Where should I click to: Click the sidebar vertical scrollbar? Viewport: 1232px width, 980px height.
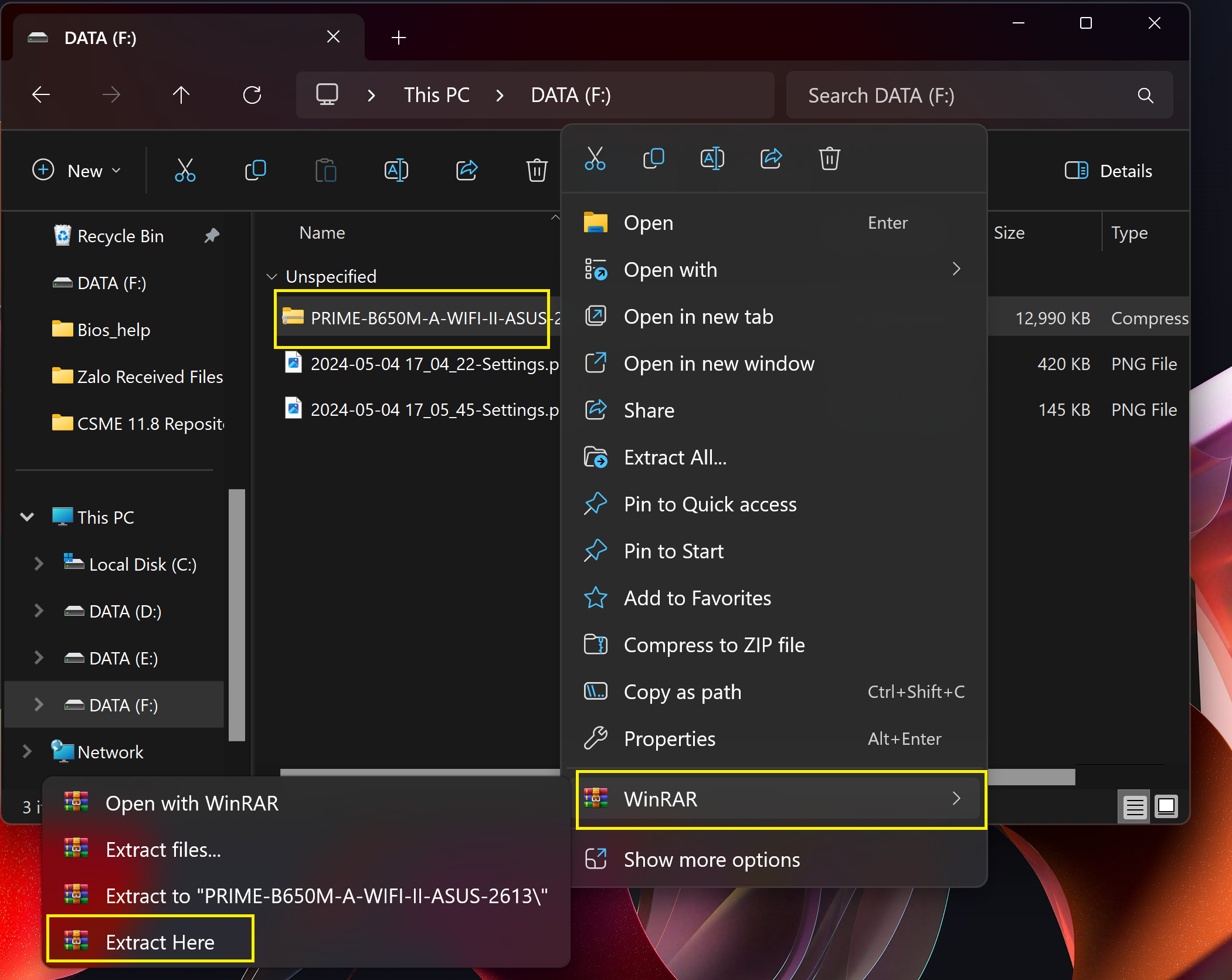[x=236, y=614]
